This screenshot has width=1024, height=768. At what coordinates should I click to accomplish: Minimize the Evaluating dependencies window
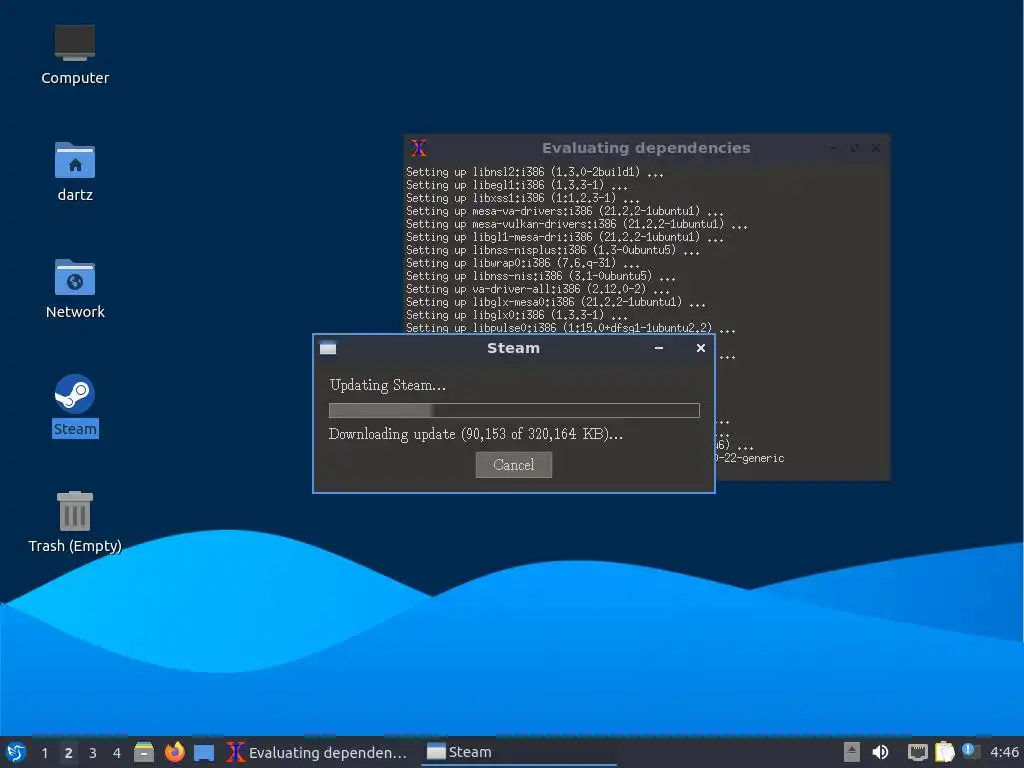pos(833,148)
